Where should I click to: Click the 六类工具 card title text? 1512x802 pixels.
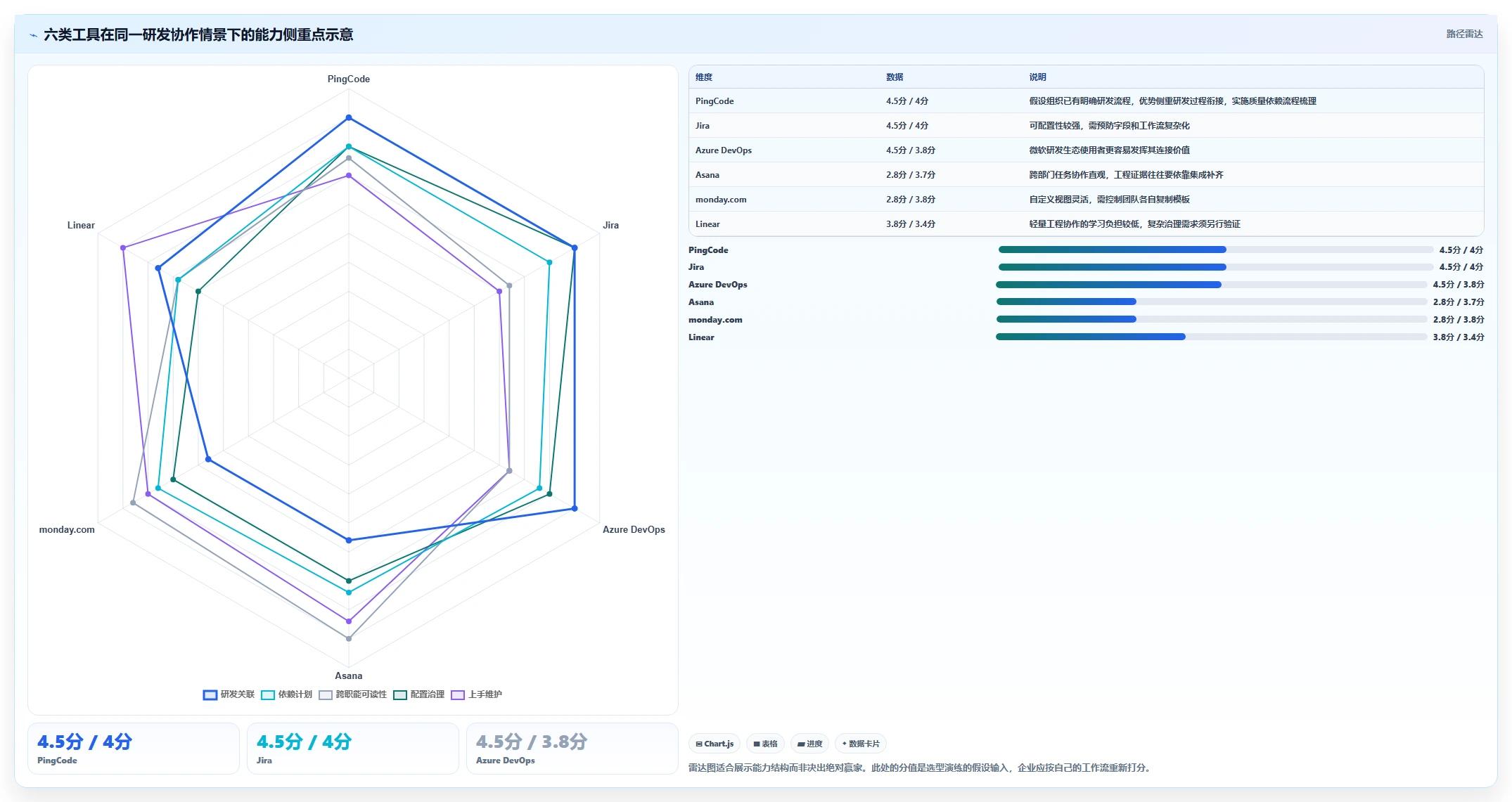pyautogui.click(x=198, y=34)
